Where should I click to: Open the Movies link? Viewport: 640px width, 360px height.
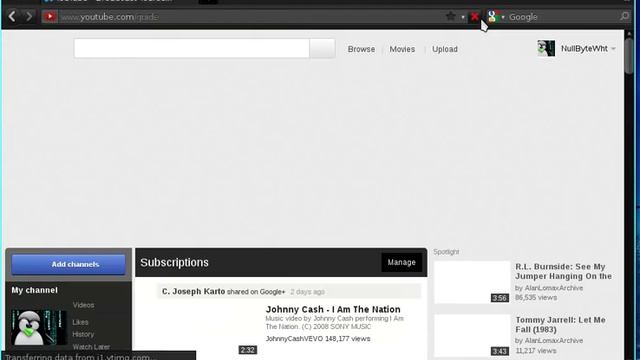pos(402,49)
